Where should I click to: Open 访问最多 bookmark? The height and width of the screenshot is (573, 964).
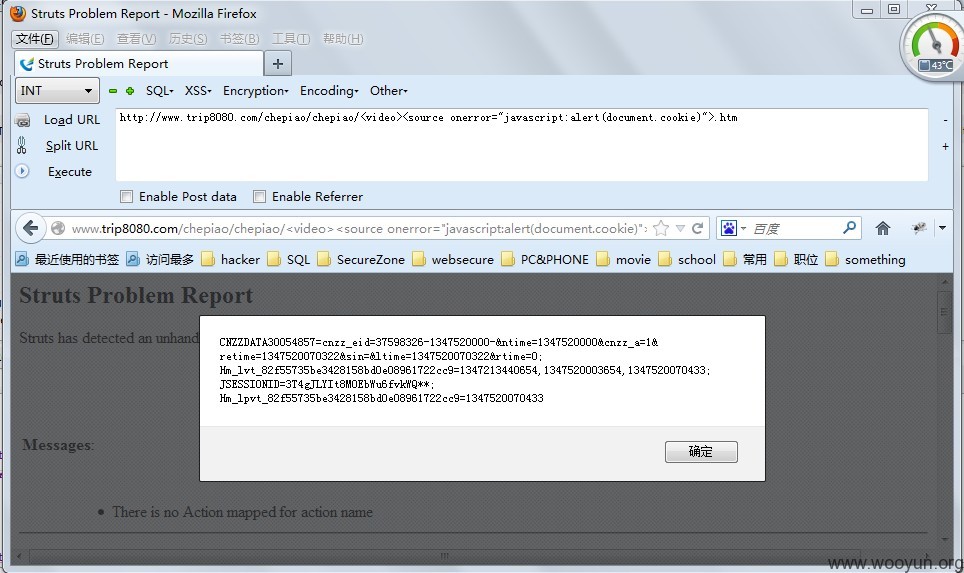(x=160, y=259)
